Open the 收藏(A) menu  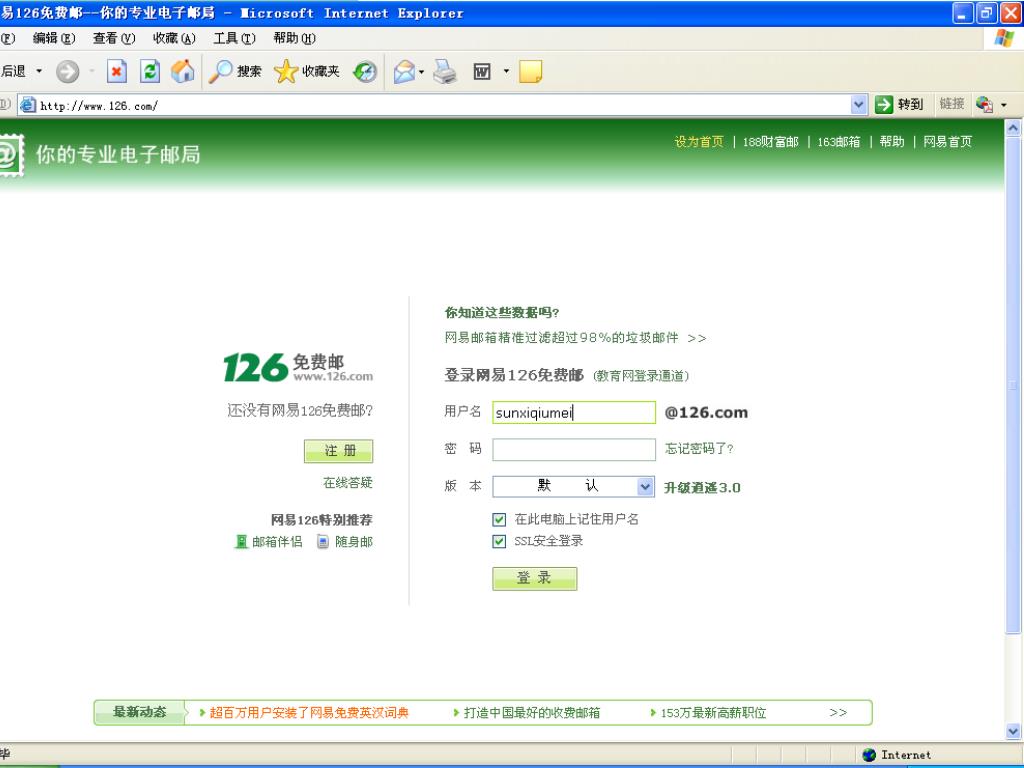pyautogui.click(x=174, y=39)
